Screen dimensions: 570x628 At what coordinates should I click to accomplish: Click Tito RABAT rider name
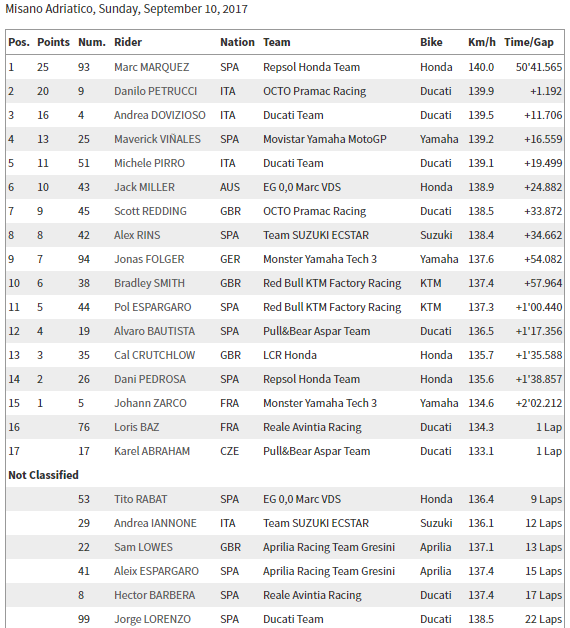[141, 499]
